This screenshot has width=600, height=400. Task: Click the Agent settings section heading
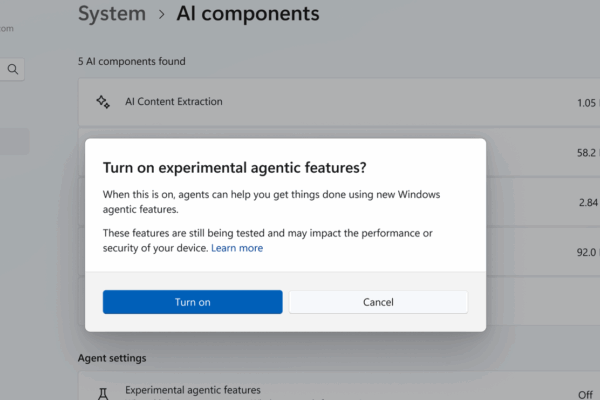112,357
